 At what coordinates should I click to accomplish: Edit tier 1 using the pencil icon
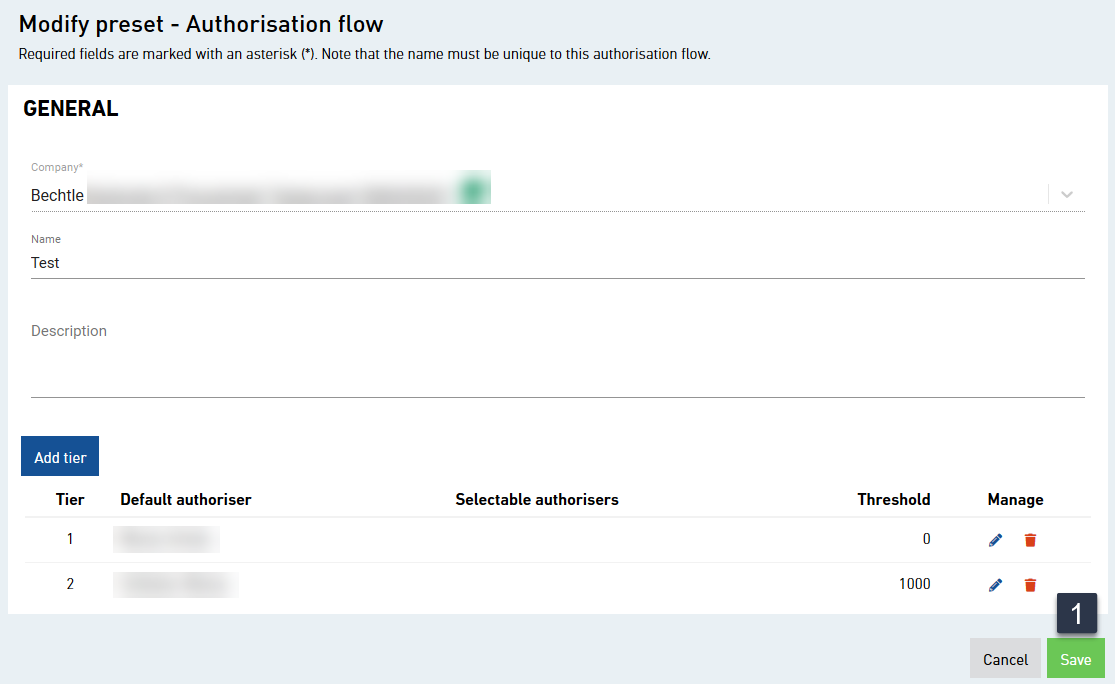(995, 539)
